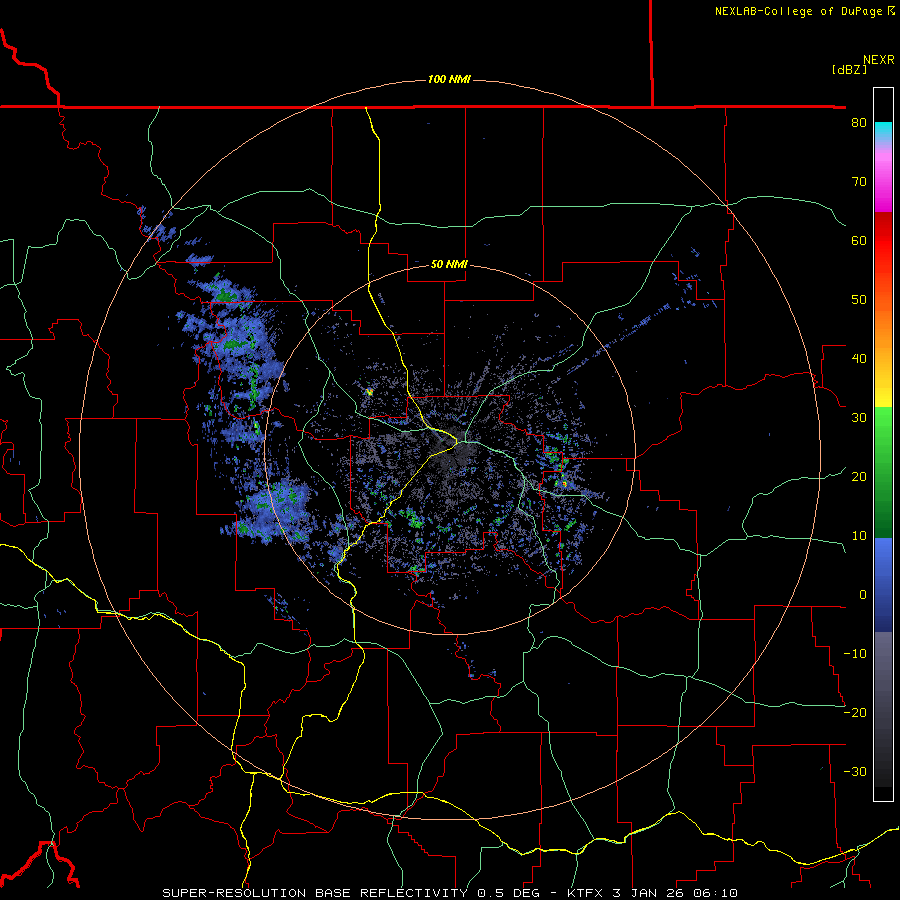900x900 pixels.
Task: Click the [dBZ] unit label
Action: [849, 69]
